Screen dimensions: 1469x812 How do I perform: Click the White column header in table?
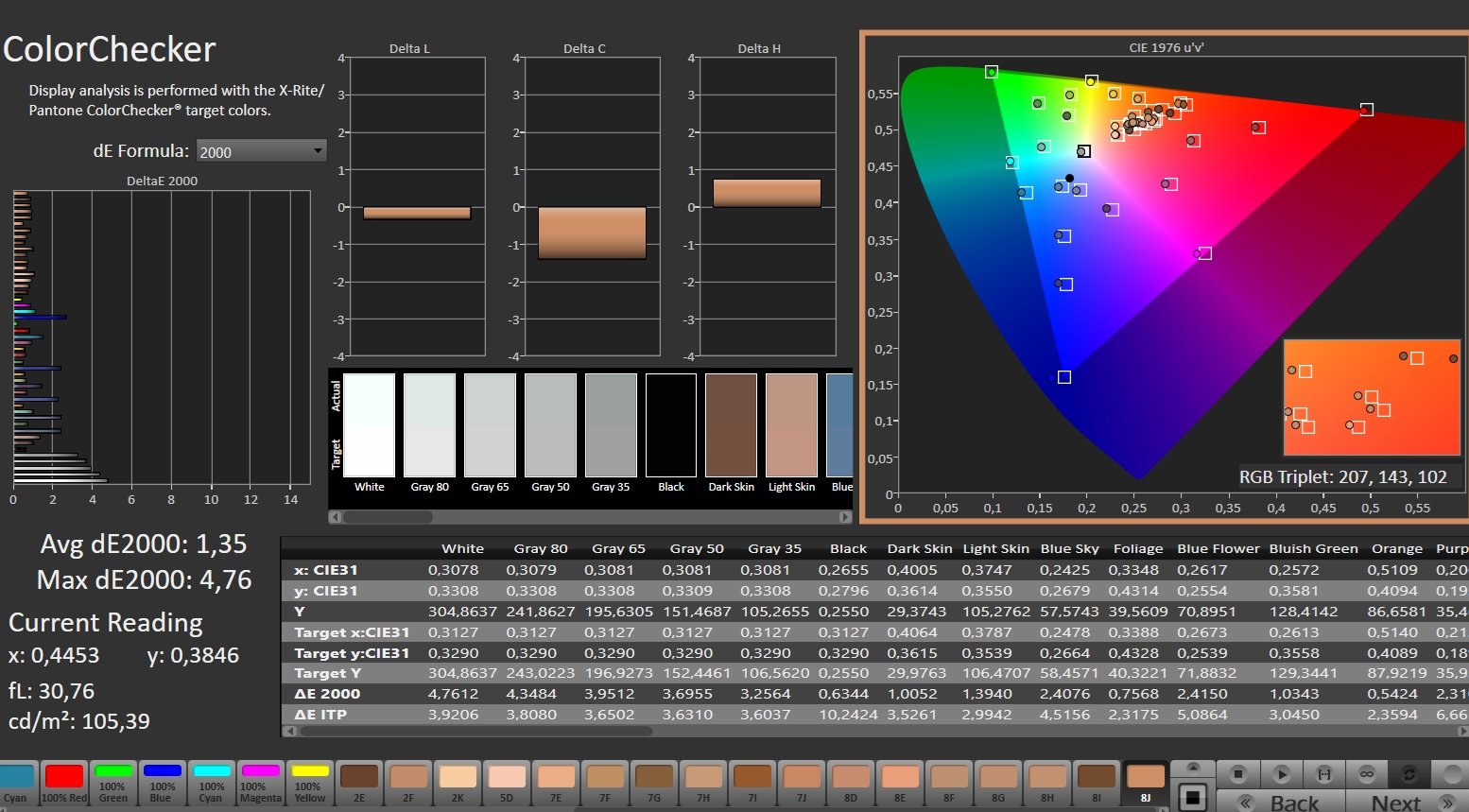[462, 548]
